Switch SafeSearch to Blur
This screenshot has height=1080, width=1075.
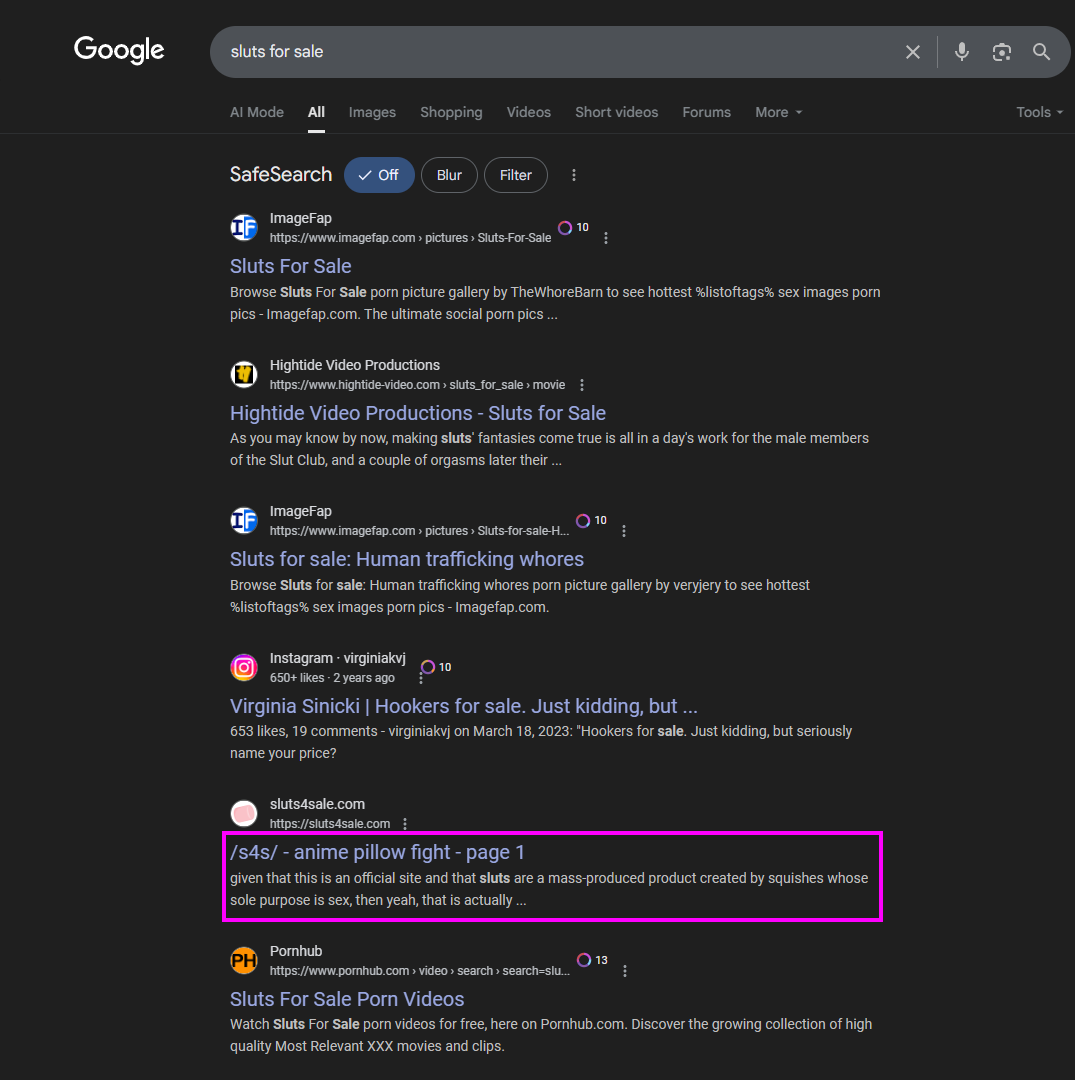tap(449, 175)
